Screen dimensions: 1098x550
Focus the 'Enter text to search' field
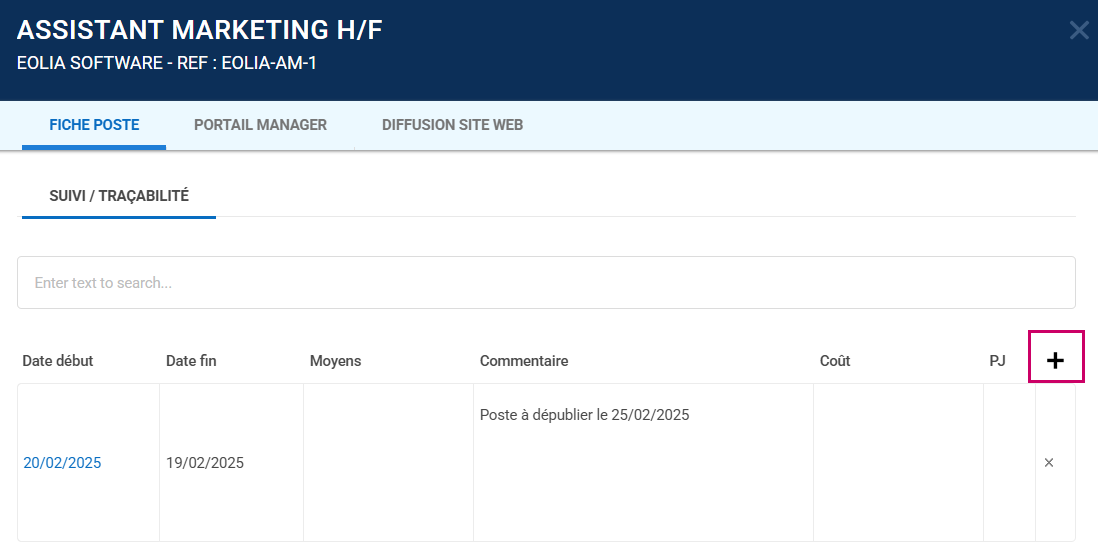[546, 283]
